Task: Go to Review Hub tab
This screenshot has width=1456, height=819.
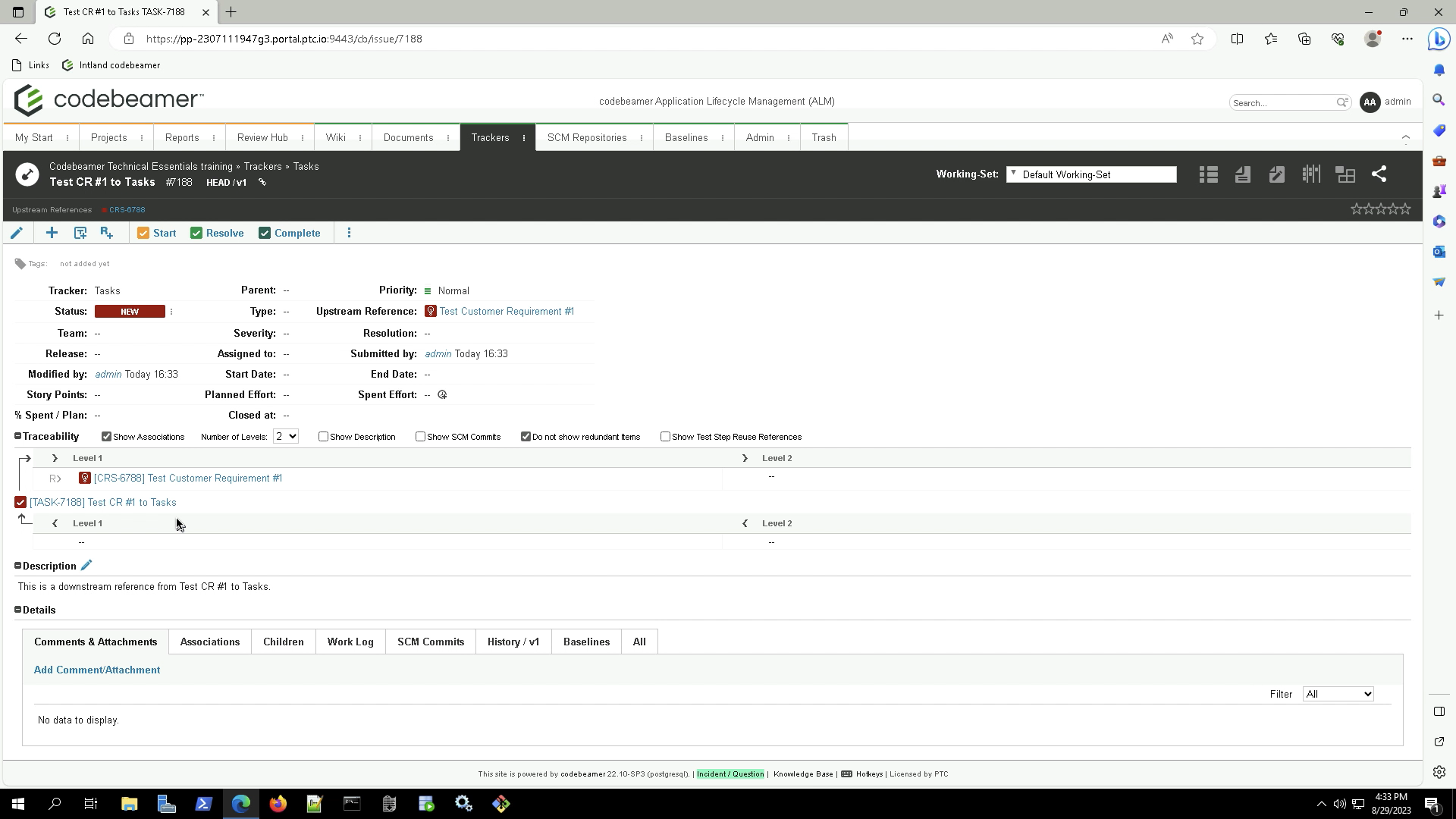Action: [262, 138]
